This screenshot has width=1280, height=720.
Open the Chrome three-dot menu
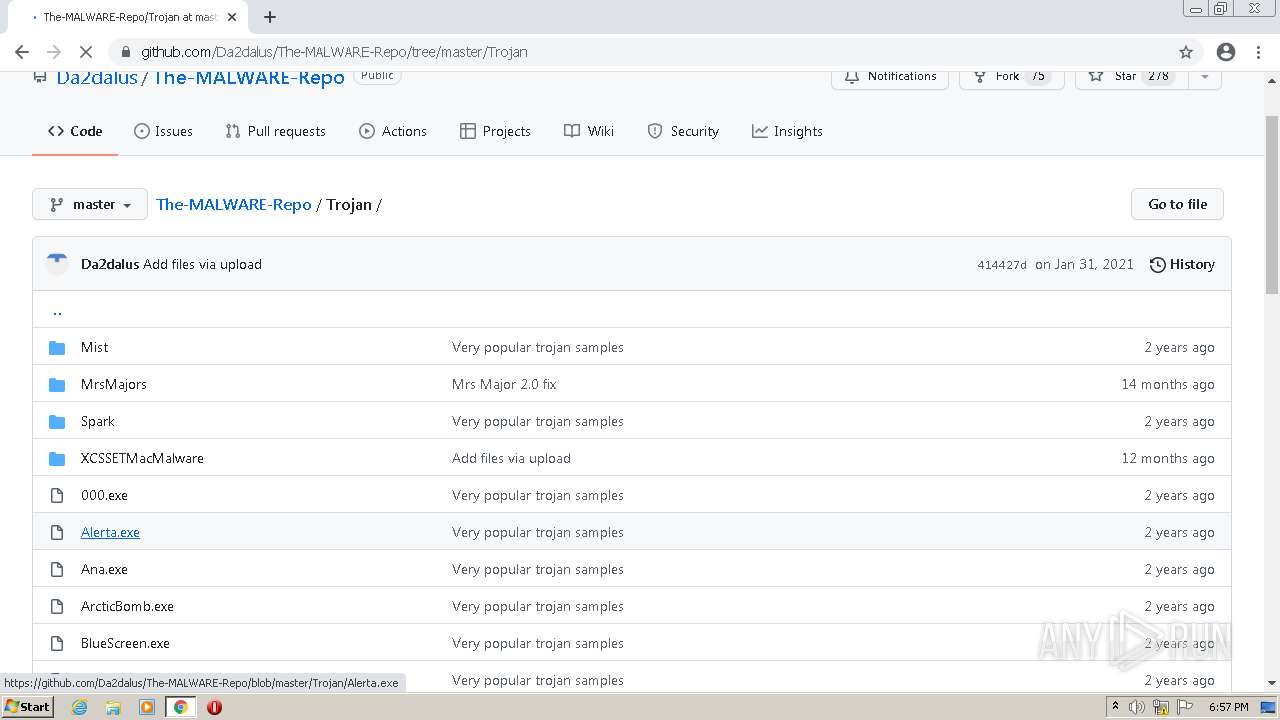[1258, 52]
